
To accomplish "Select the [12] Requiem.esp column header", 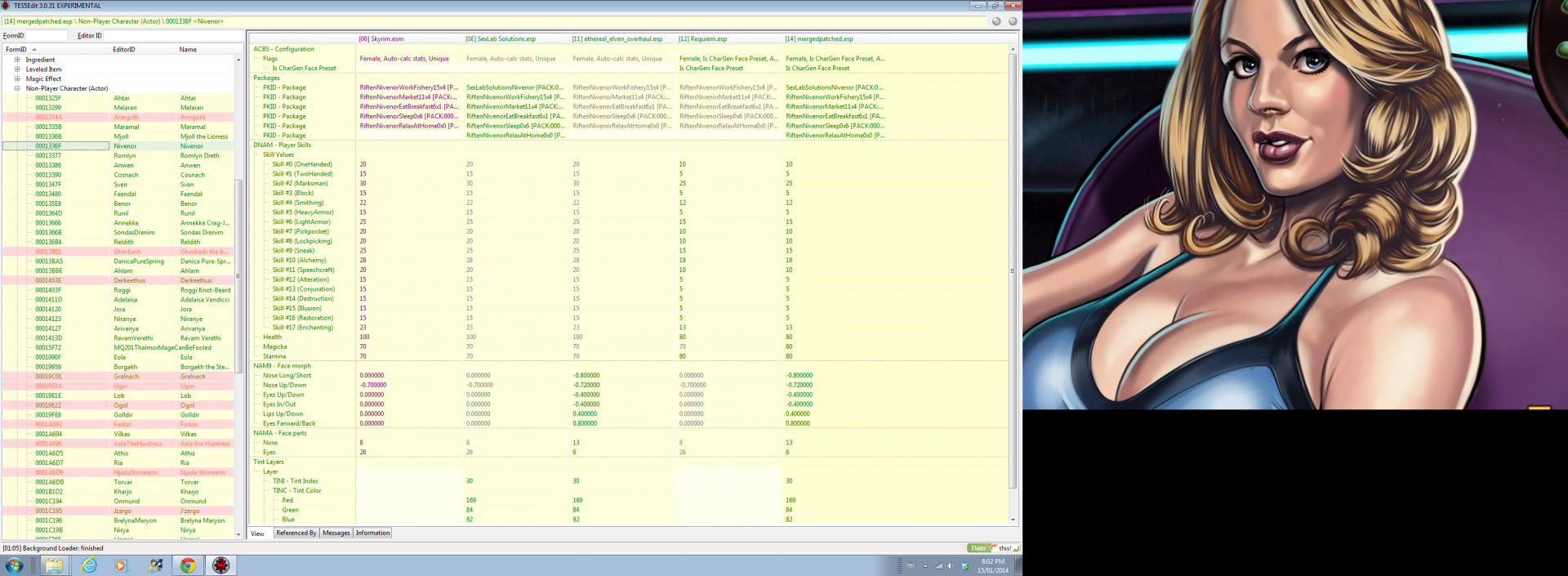I will (728, 38).
